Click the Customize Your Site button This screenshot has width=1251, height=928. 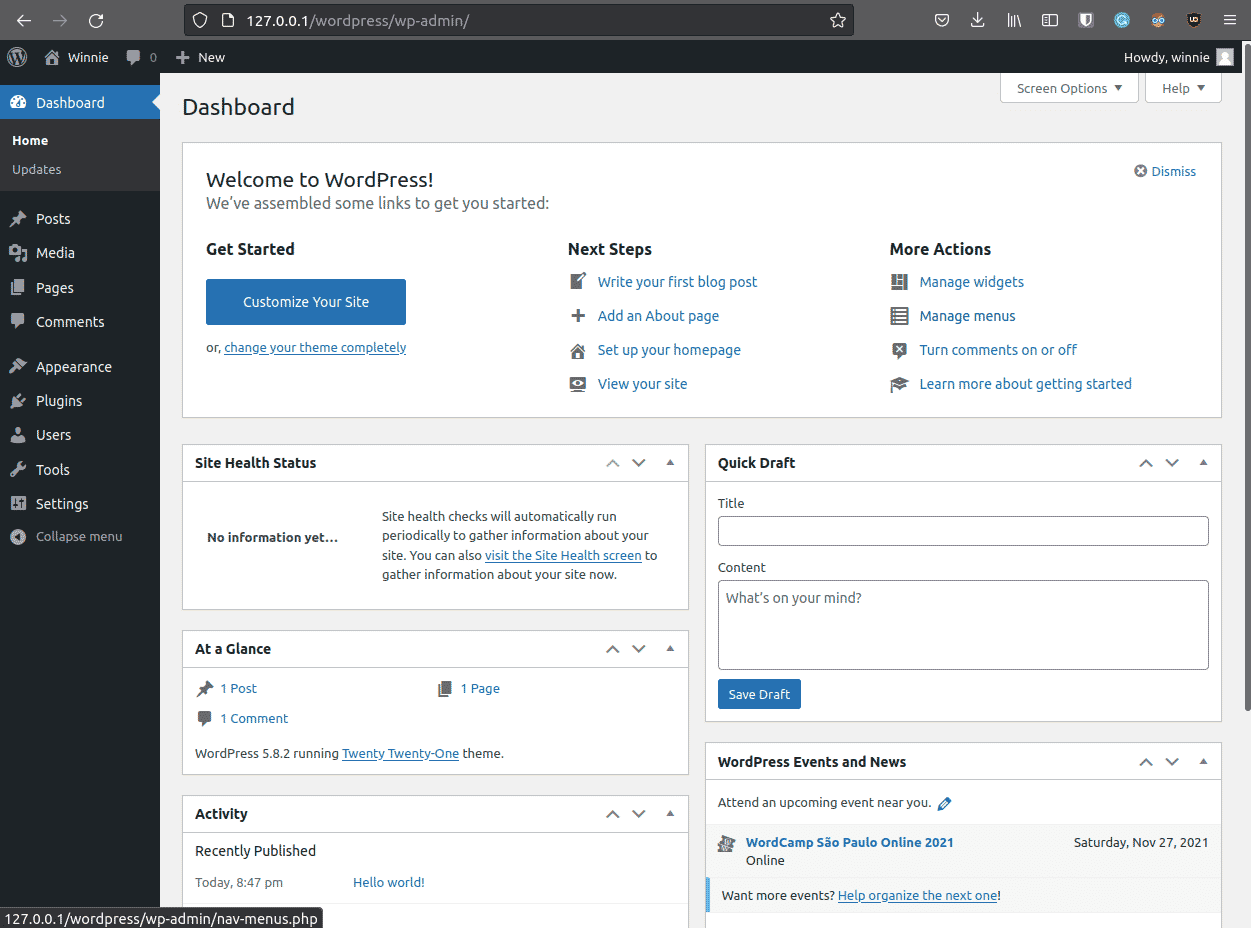click(x=306, y=302)
